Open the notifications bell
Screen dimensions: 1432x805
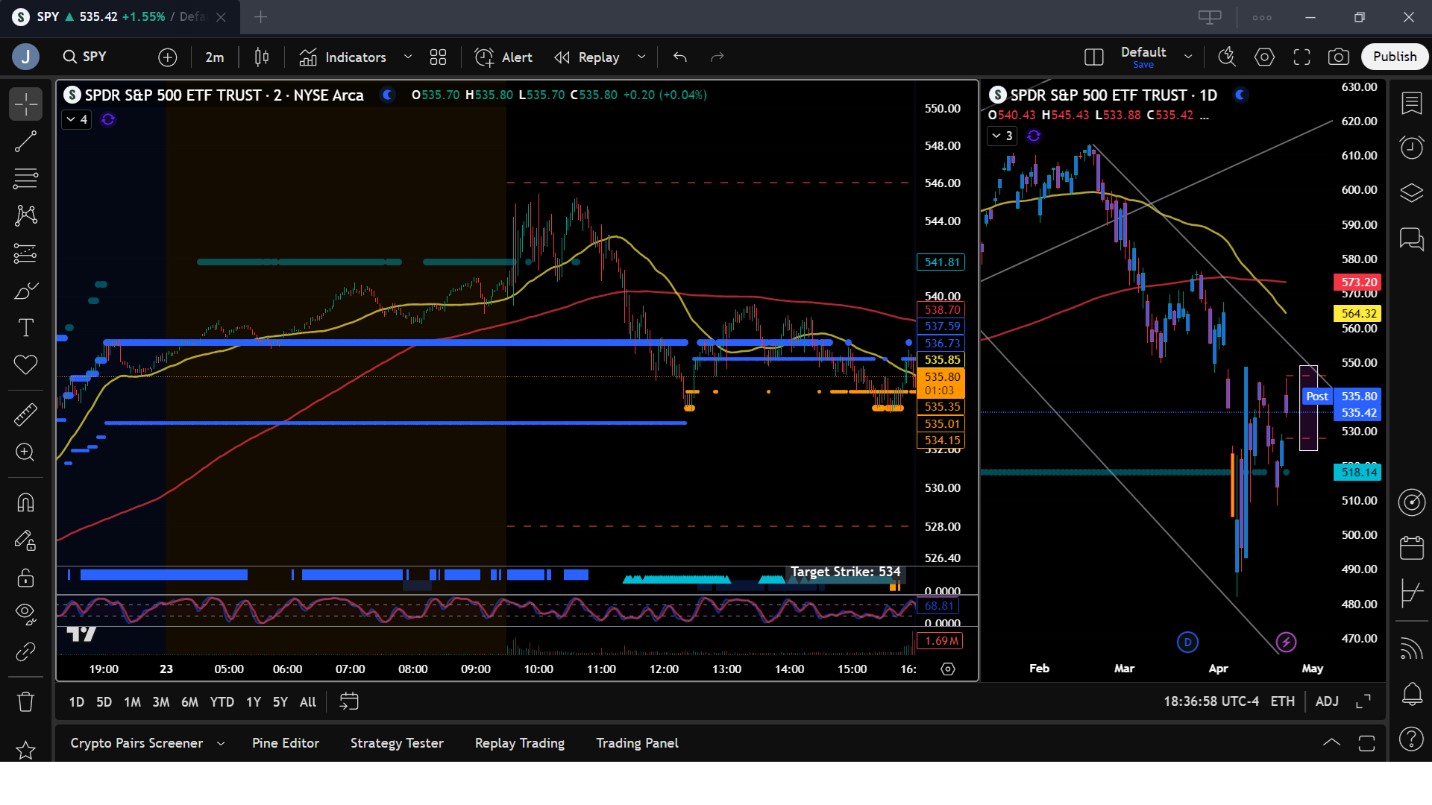[1411, 693]
